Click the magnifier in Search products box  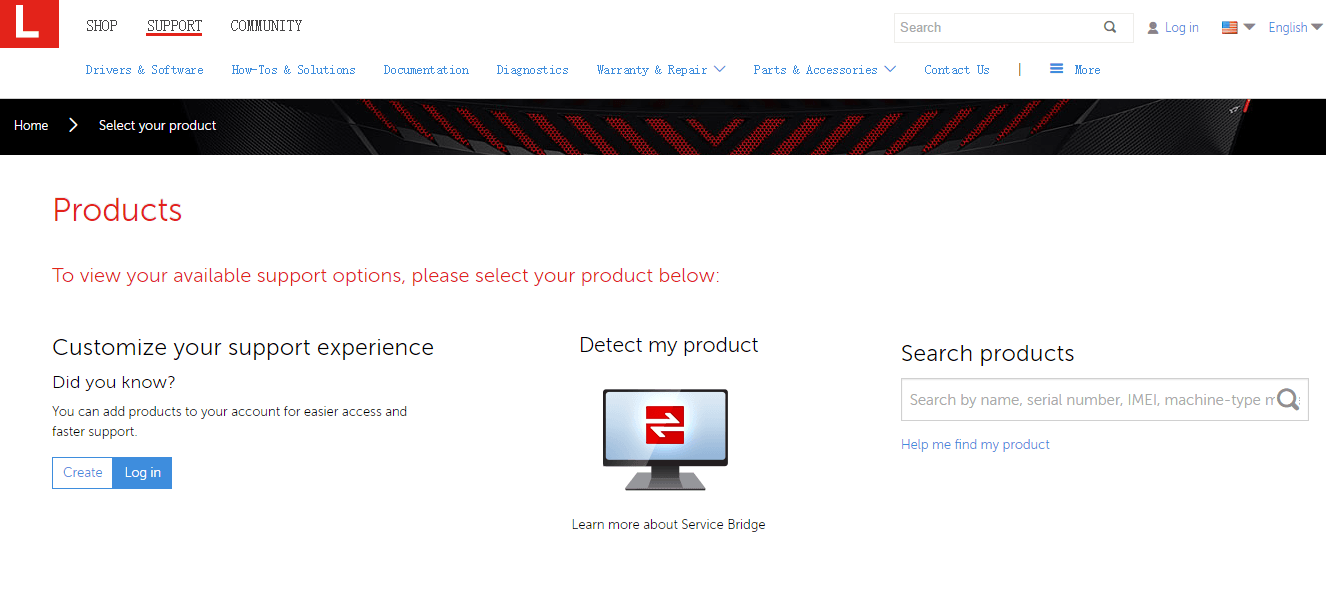[1288, 400]
